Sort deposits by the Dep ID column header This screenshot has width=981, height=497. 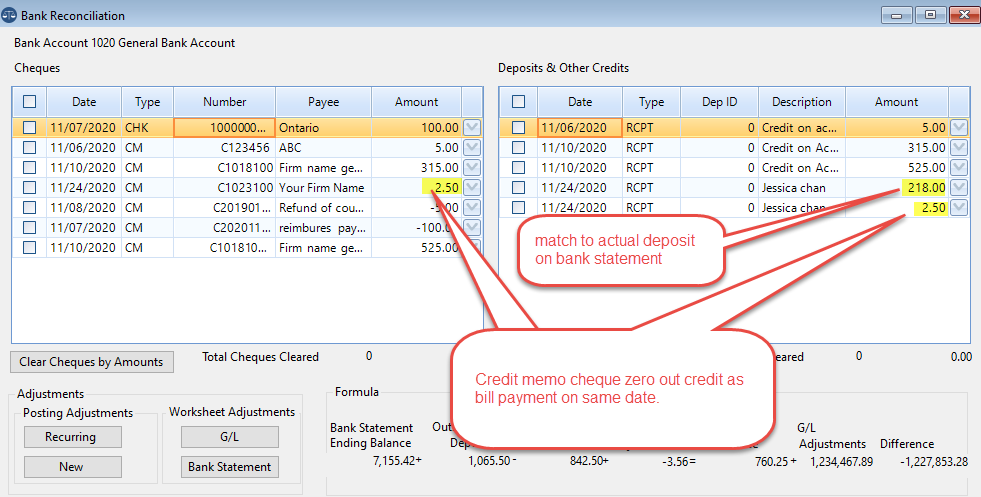[x=719, y=102]
